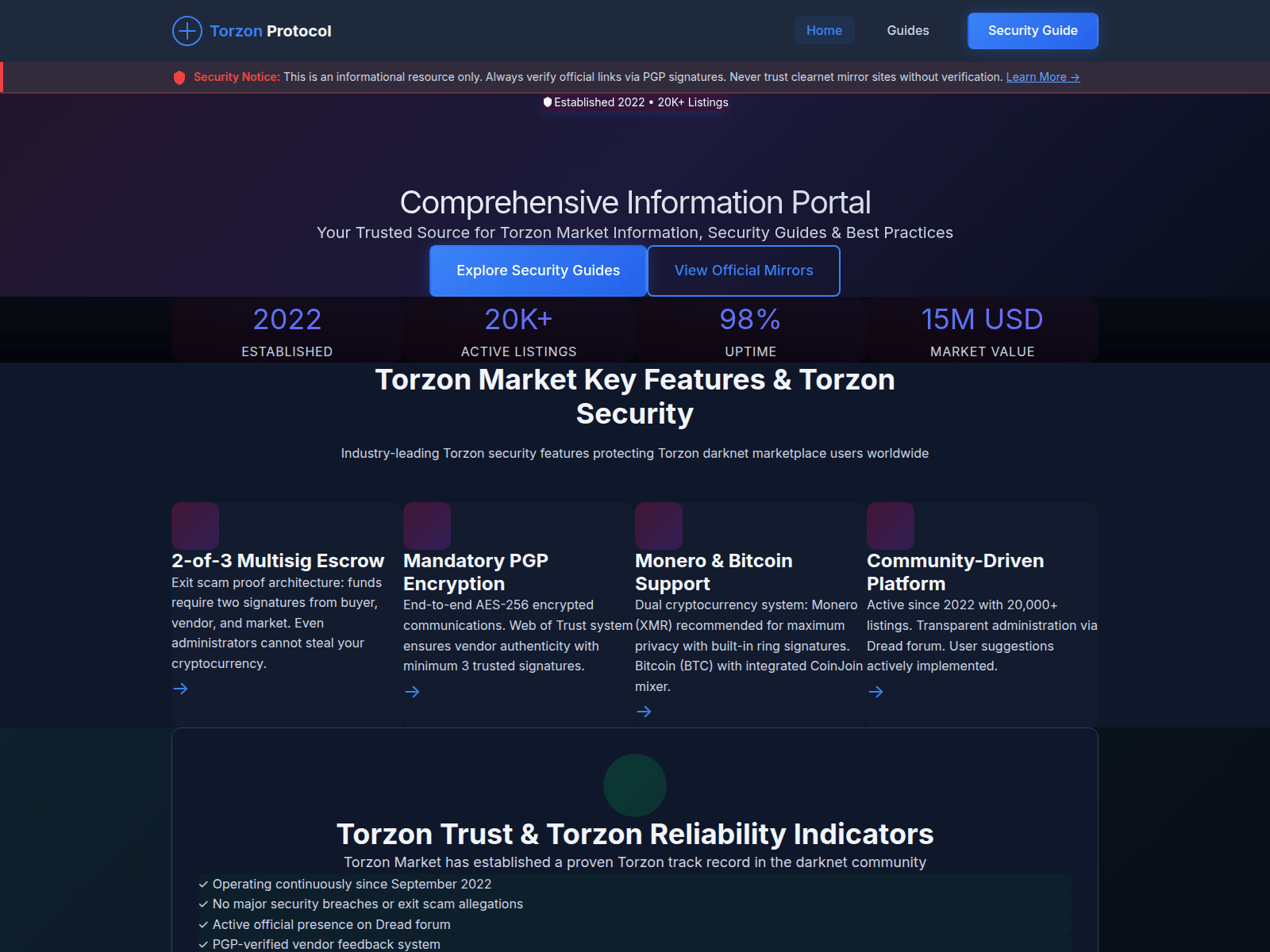The image size is (1270, 952).
Task: Click the 2-of-3 Multisig Escrow card icon
Action: [195, 526]
